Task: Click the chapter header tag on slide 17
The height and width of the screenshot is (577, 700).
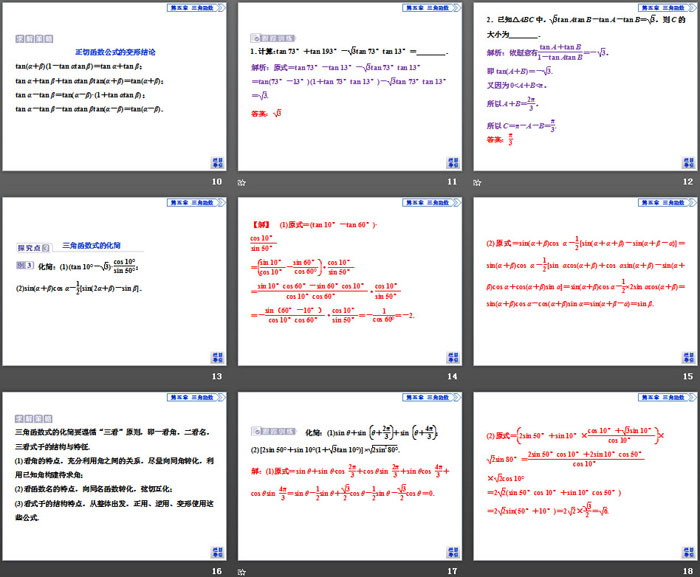Action: 432,397
